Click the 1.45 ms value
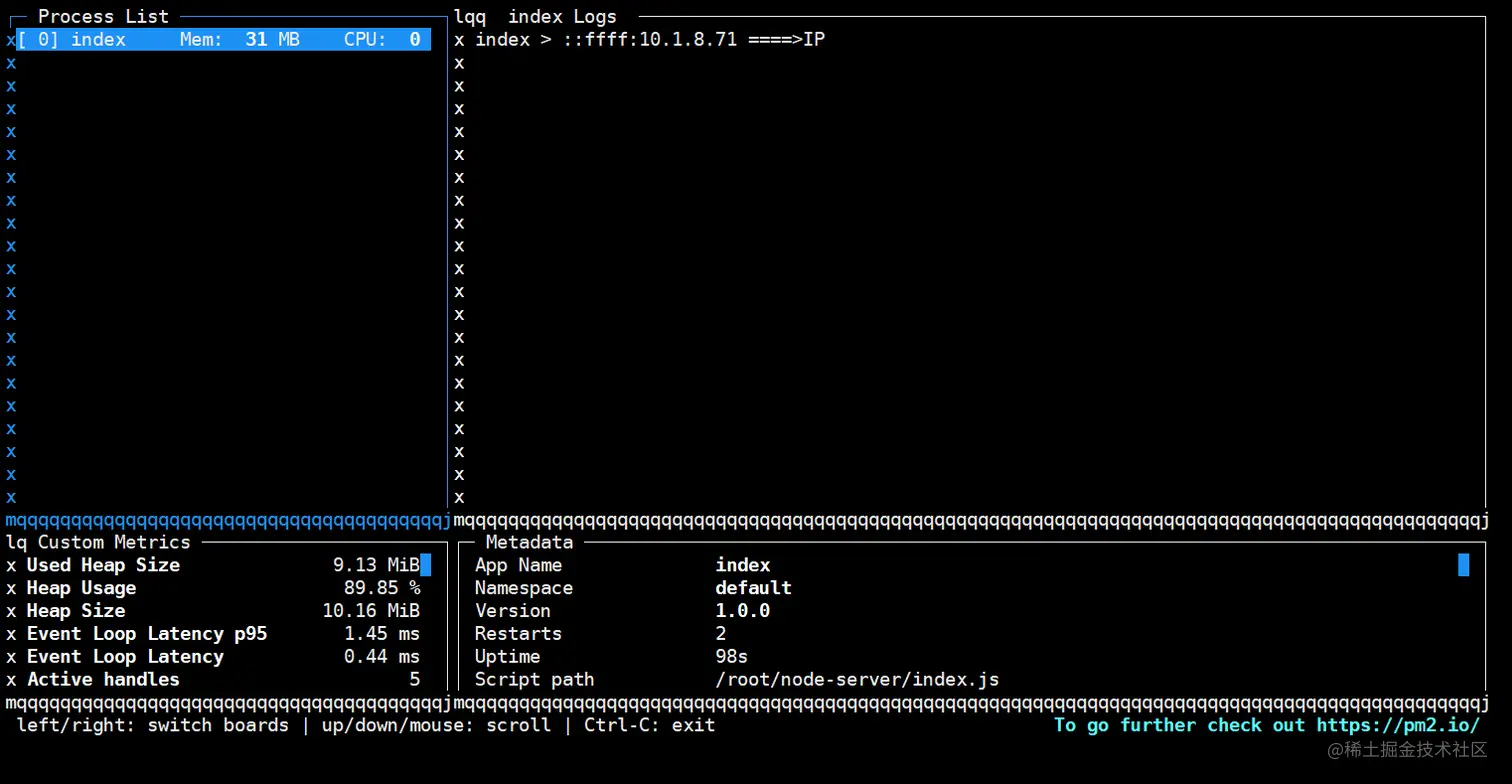 tap(382, 634)
